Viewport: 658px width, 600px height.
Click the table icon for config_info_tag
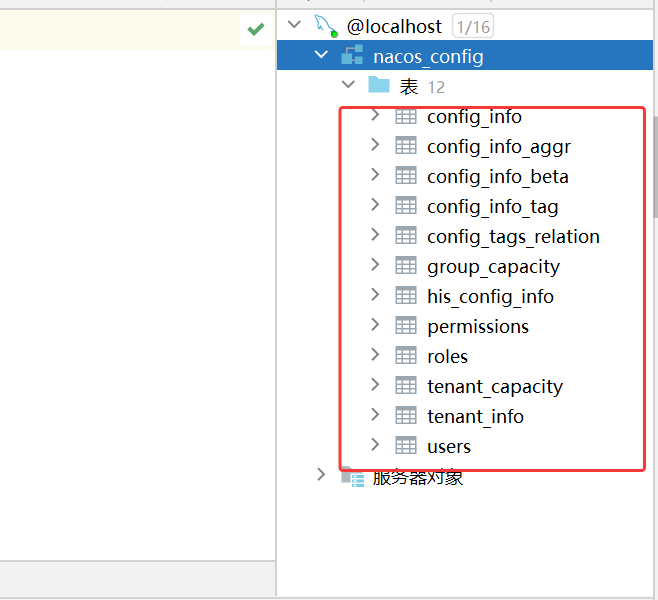(x=406, y=206)
